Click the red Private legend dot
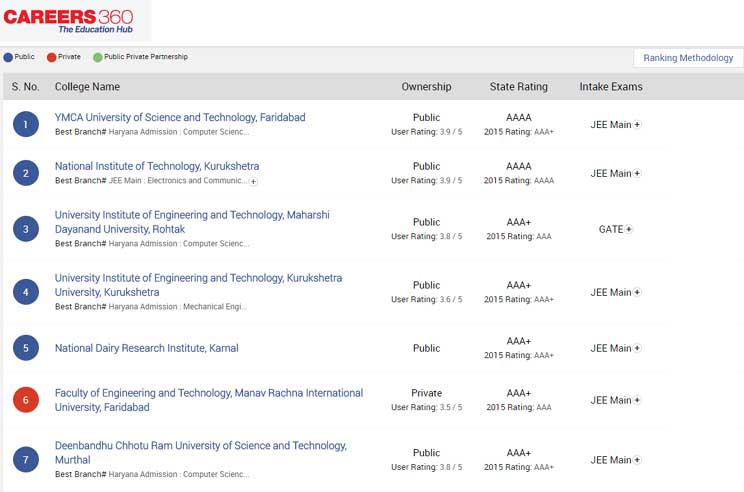 (52, 57)
